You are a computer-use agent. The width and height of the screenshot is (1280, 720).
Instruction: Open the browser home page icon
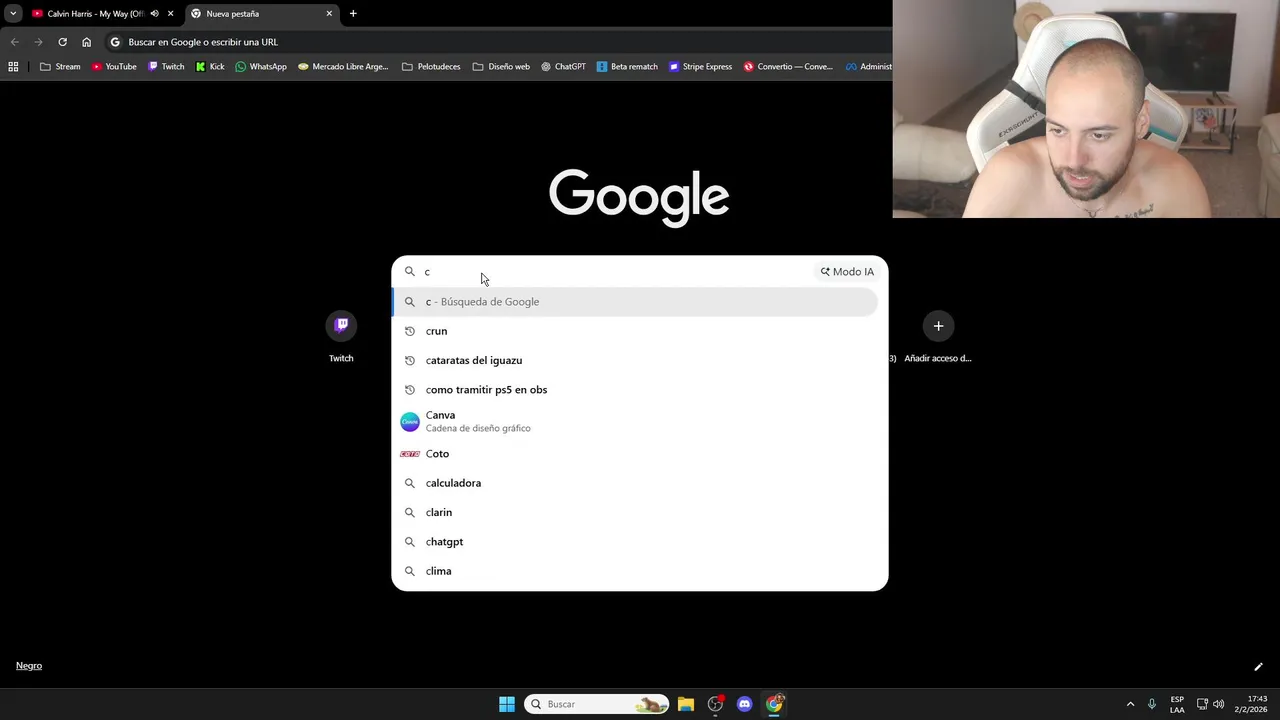coord(86,42)
